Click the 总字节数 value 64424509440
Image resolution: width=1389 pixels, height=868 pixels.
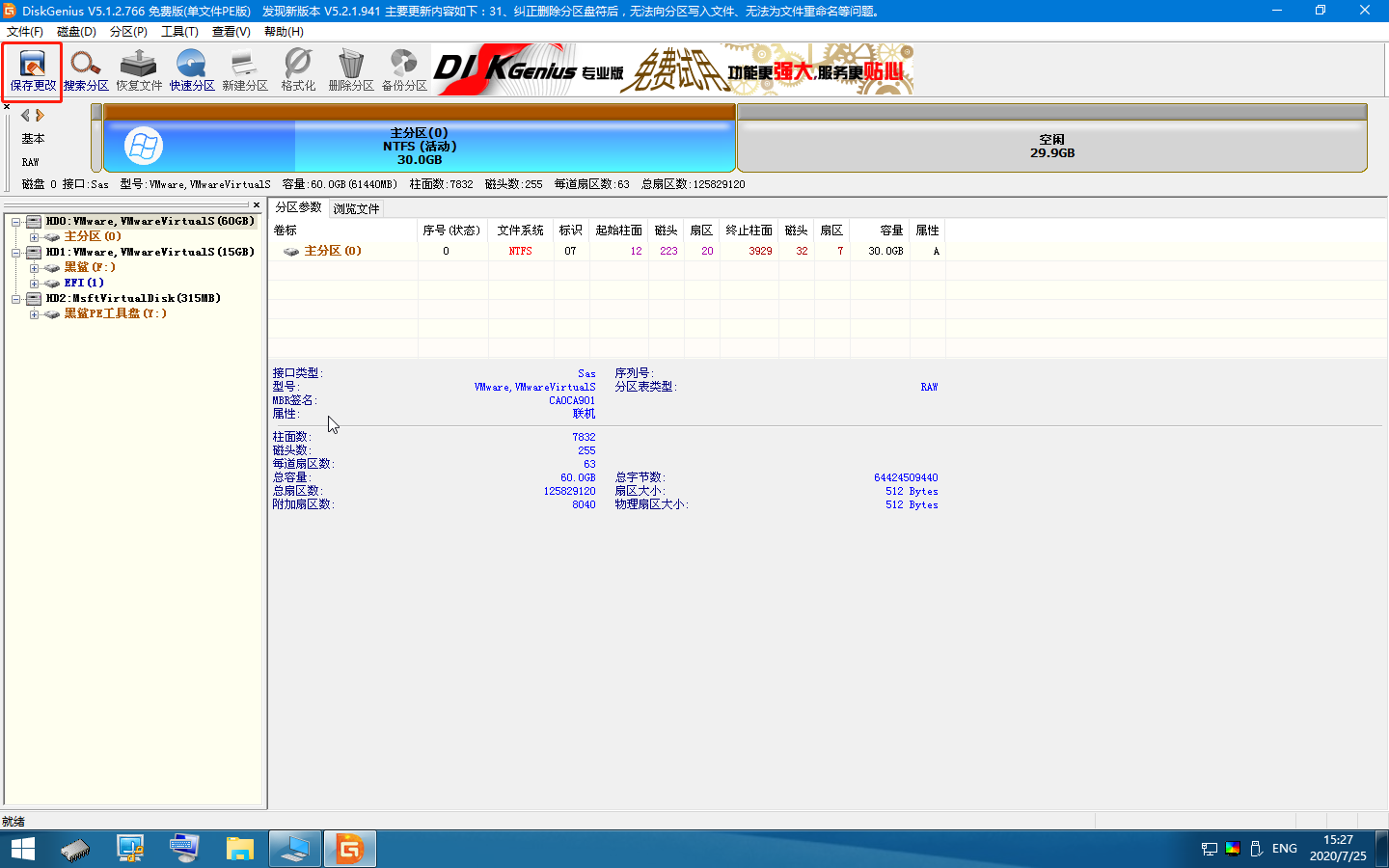coord(906,478)
